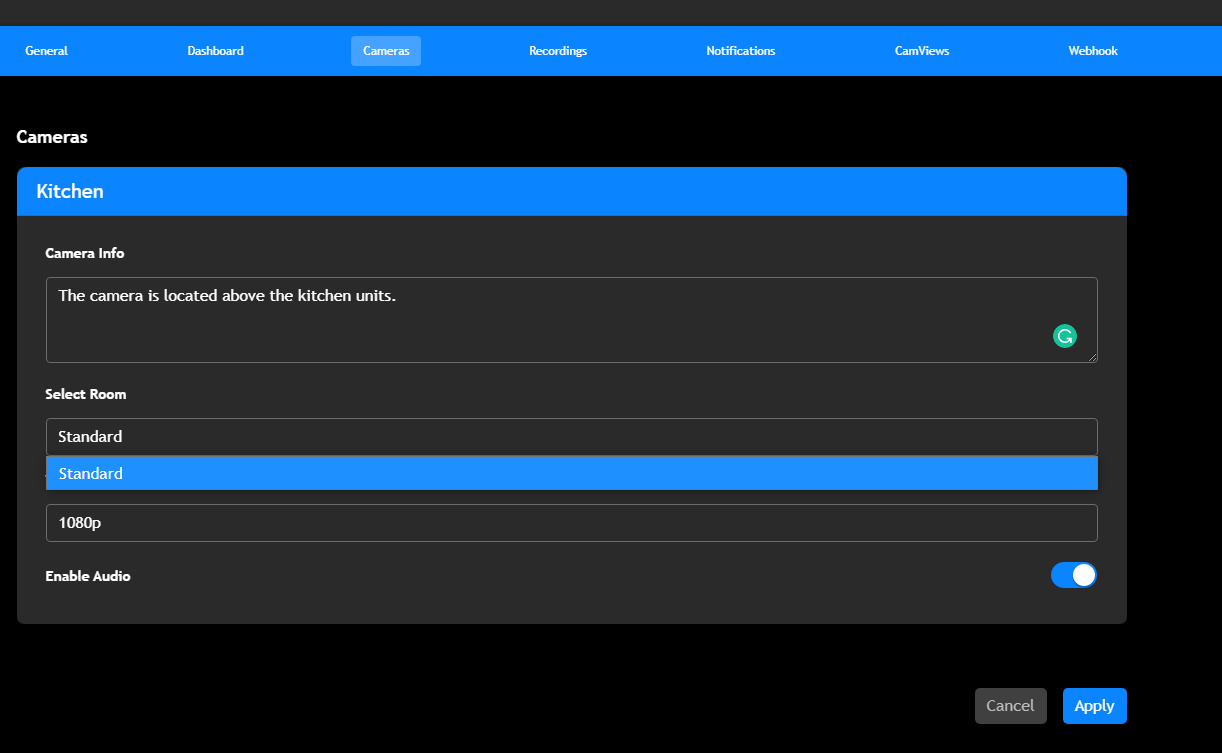Go to the Dashboard tab
The height and width of the screenshot is (753, 1222).
[215, 50]
